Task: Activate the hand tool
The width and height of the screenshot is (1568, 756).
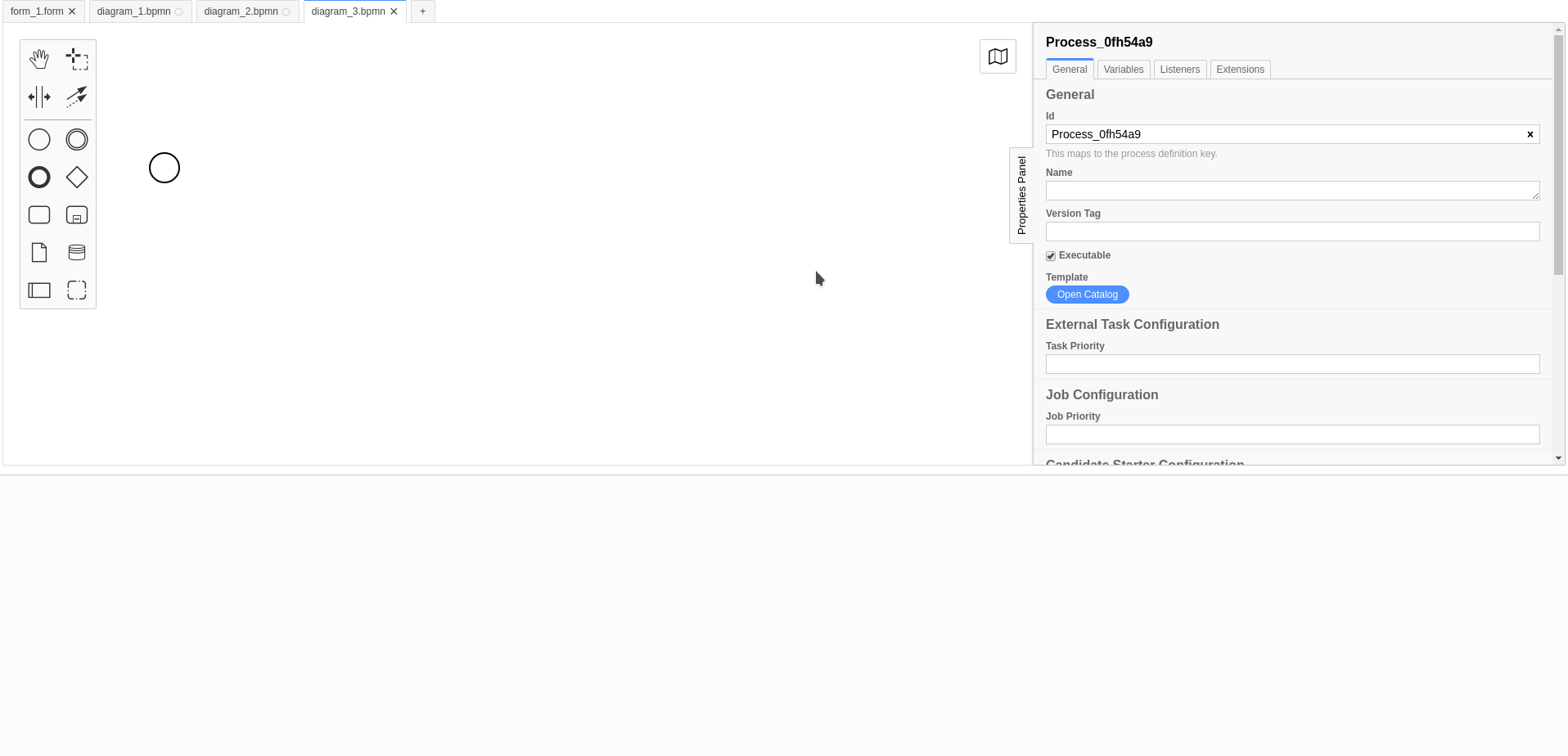Action: (39, 58)
